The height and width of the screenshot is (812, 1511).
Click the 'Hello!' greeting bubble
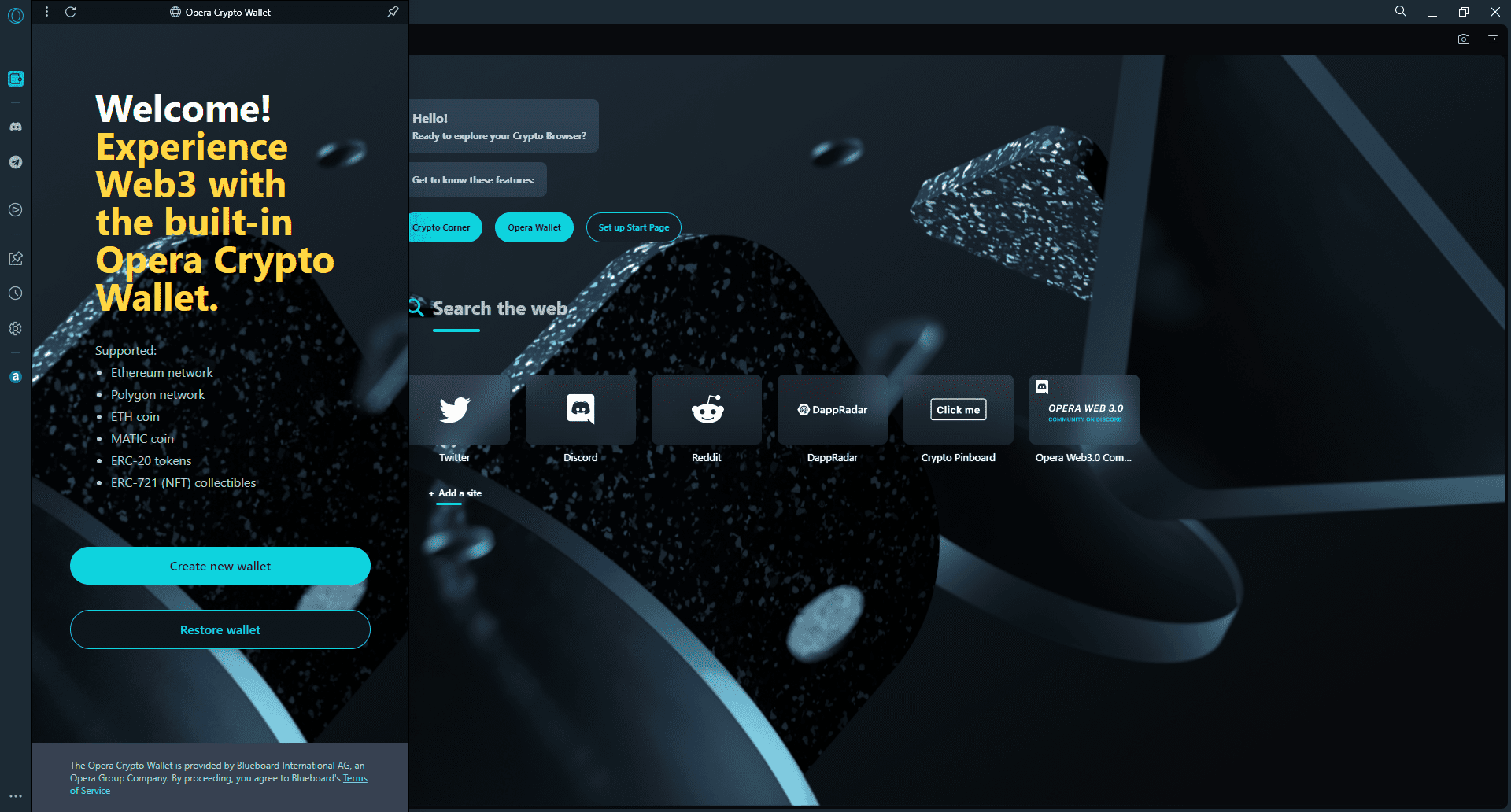pos(504,126)
